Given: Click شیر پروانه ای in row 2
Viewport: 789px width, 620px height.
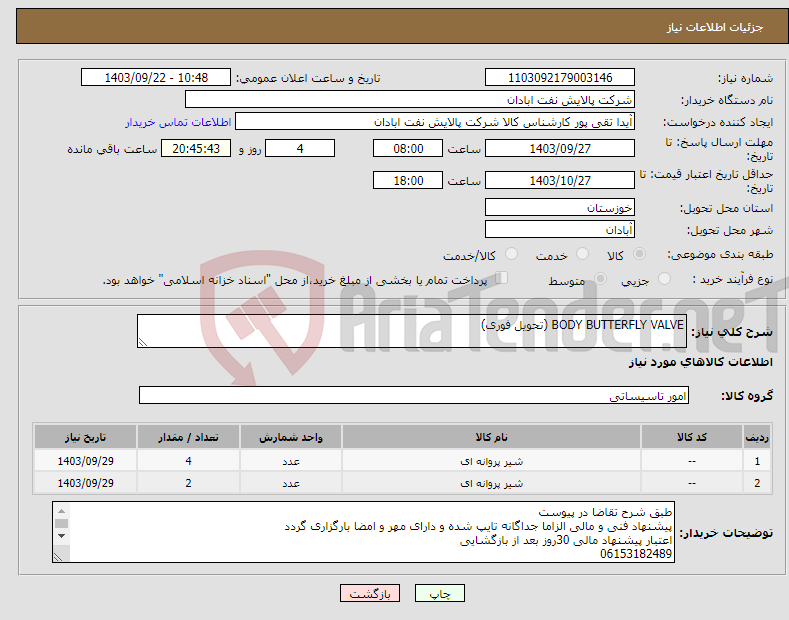Looking at the screenshot, I should [491, 483].
